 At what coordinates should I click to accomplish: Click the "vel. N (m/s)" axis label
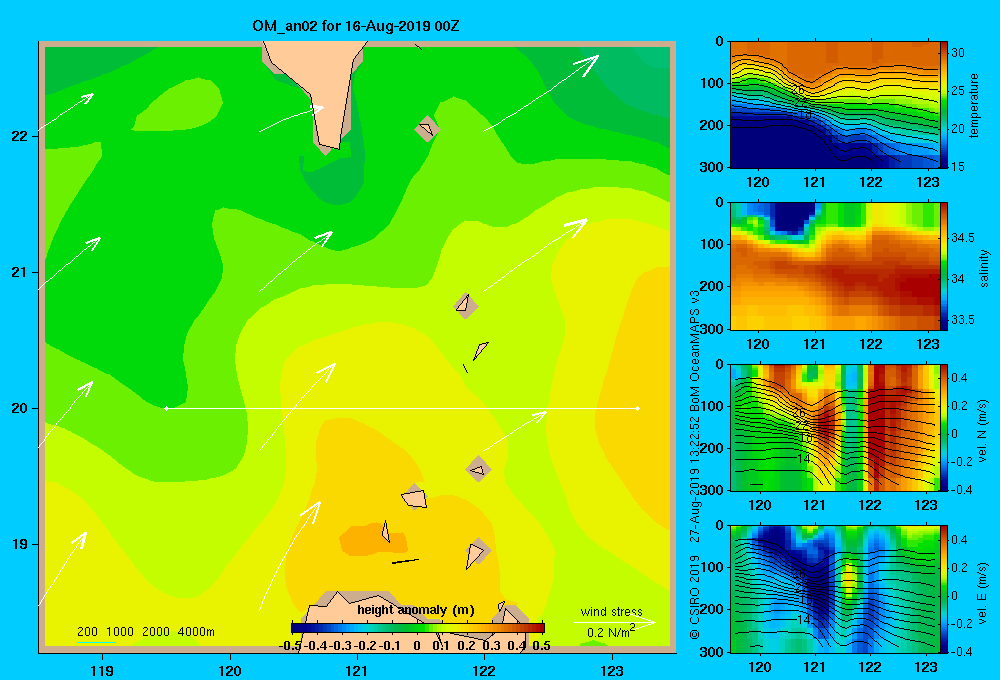pyautogui.click(x=982, y=431)
